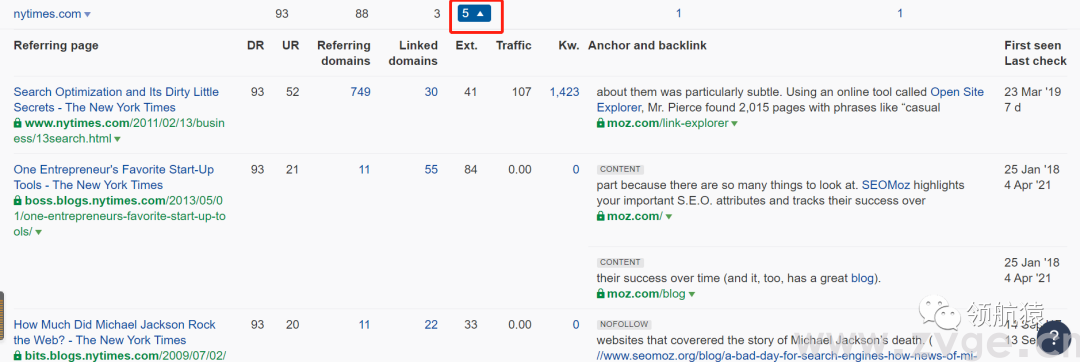This screenshot has width=1080, height=362.
Task: Expand dropdown after 13search.html URL
Action: (117, 139)
